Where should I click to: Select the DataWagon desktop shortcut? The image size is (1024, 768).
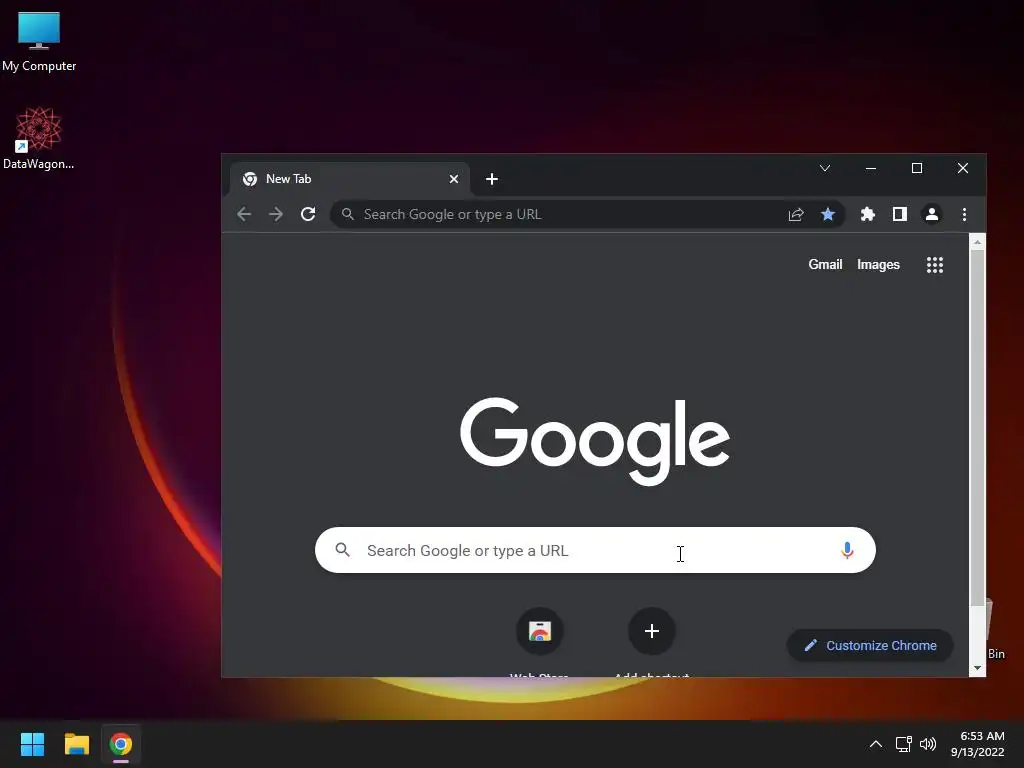[x=39, y=138]
